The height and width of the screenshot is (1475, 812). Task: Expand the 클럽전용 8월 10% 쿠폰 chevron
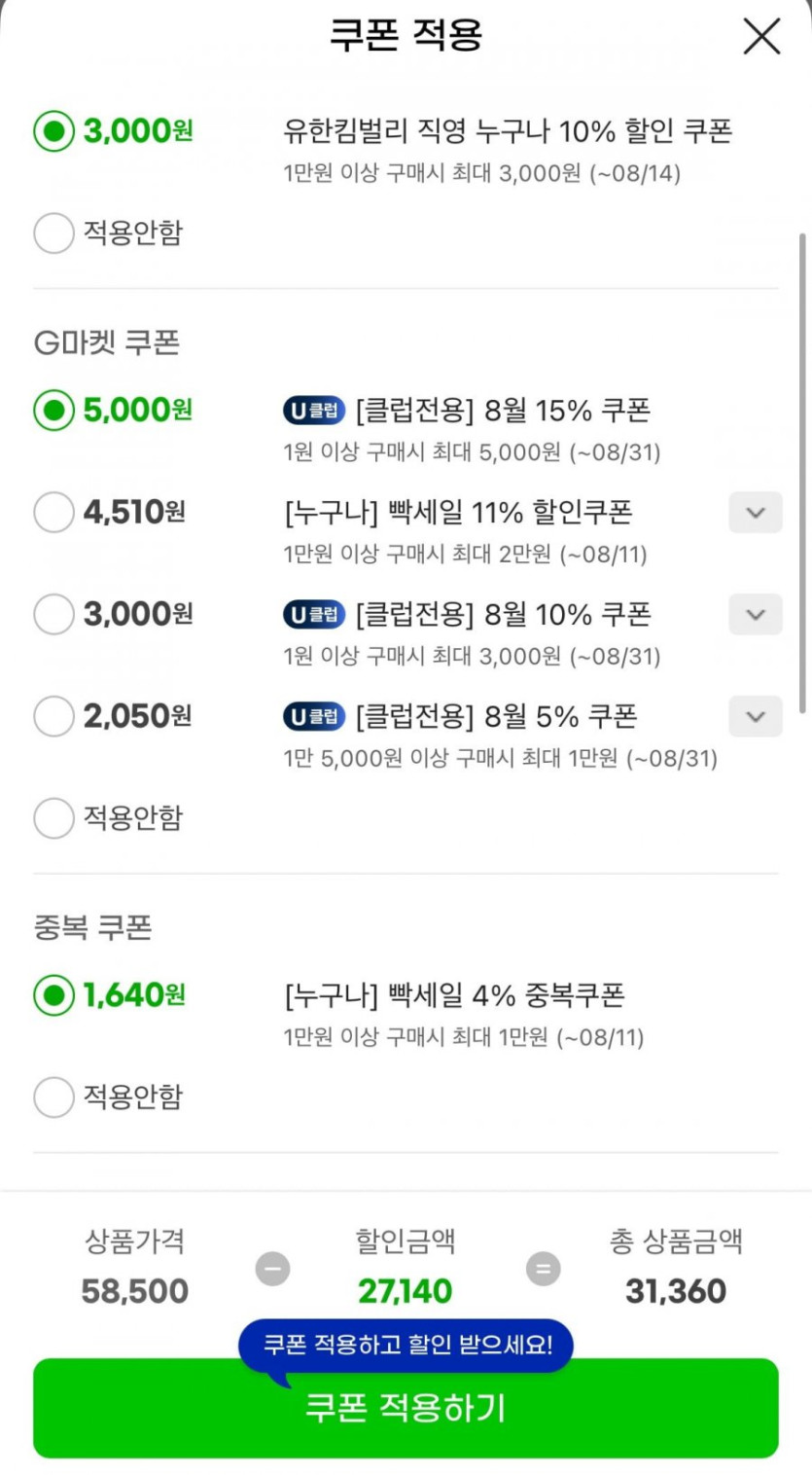click(756, 615)
